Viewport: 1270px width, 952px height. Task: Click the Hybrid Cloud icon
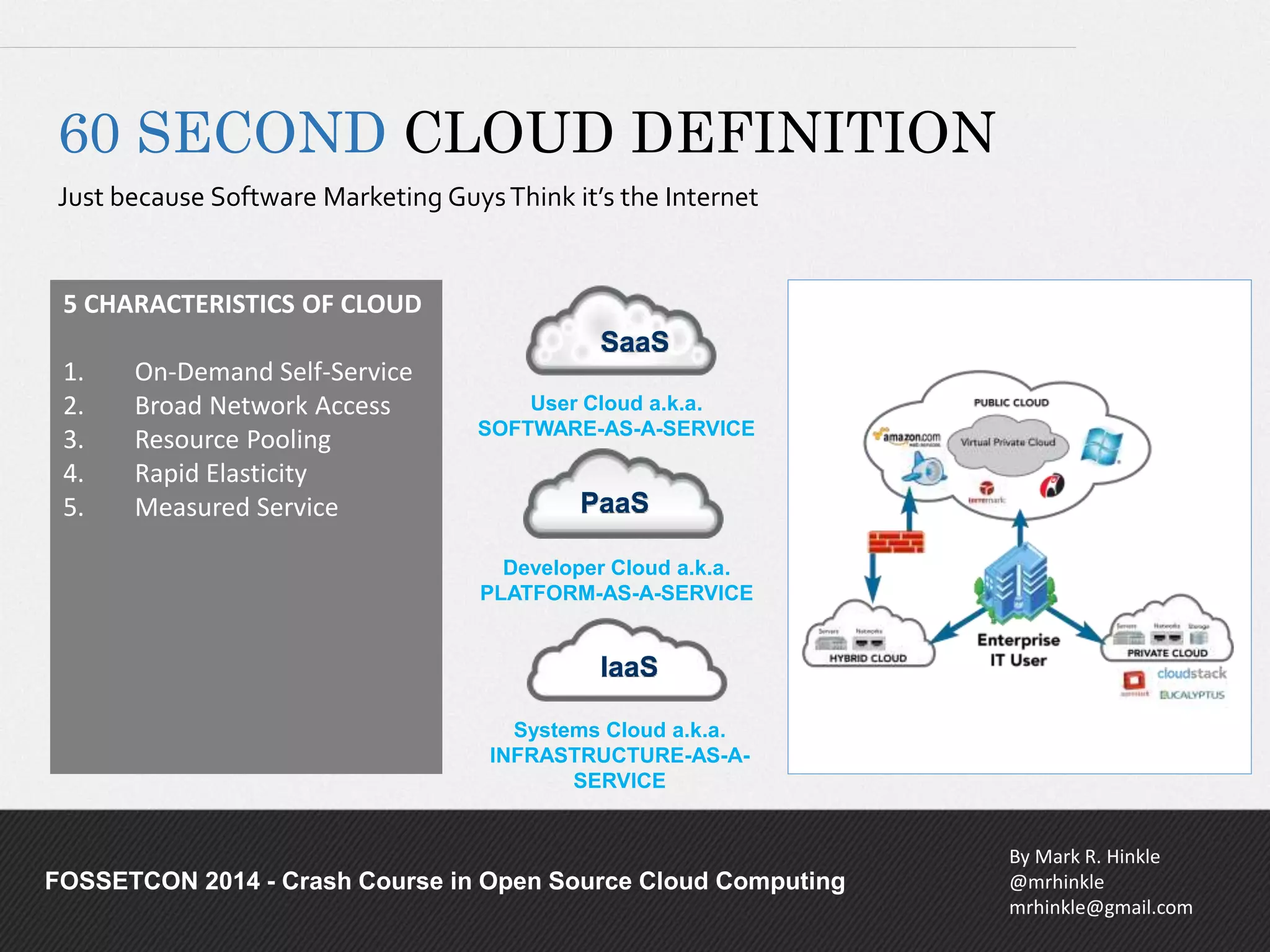[x=869, y=635]
